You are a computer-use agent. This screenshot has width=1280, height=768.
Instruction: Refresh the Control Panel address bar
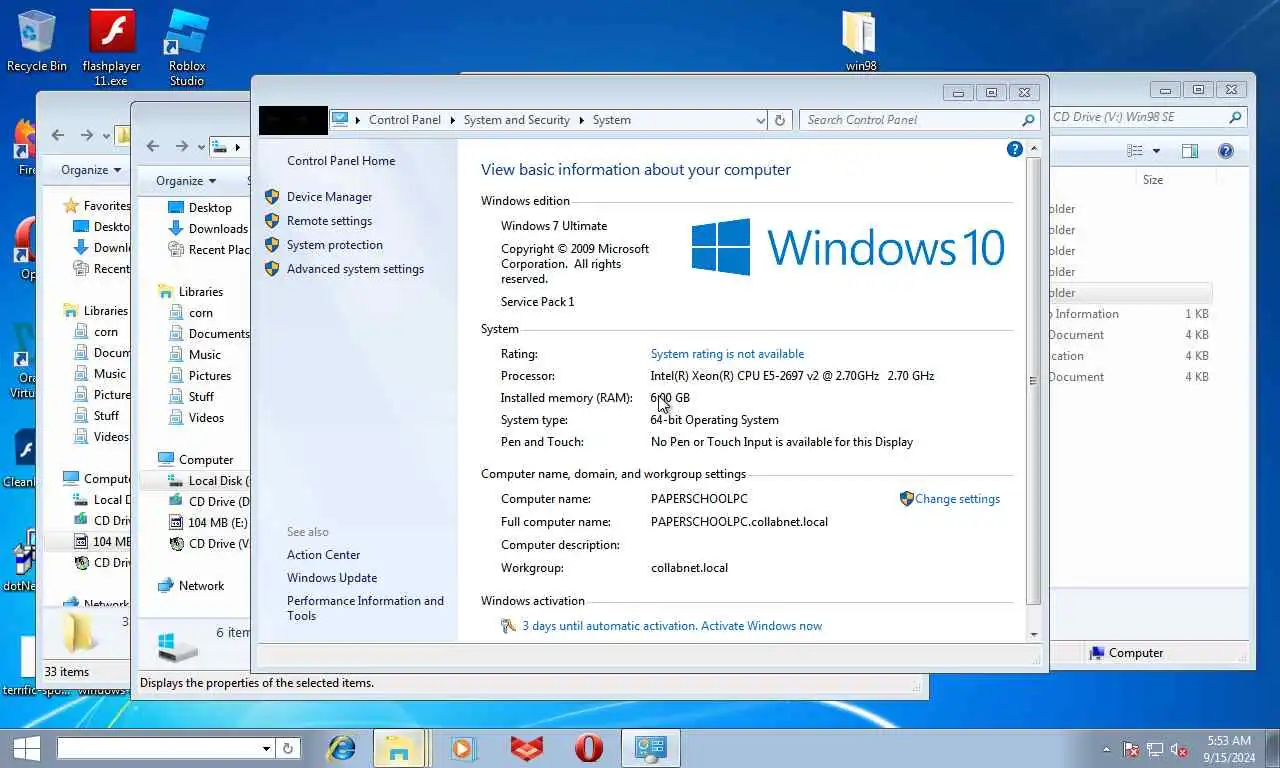(x=780, y=120)
